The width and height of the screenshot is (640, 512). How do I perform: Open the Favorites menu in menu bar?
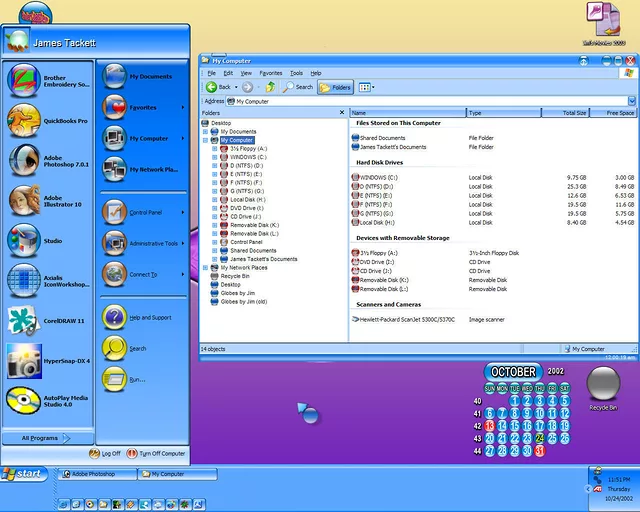click(270, 73)
